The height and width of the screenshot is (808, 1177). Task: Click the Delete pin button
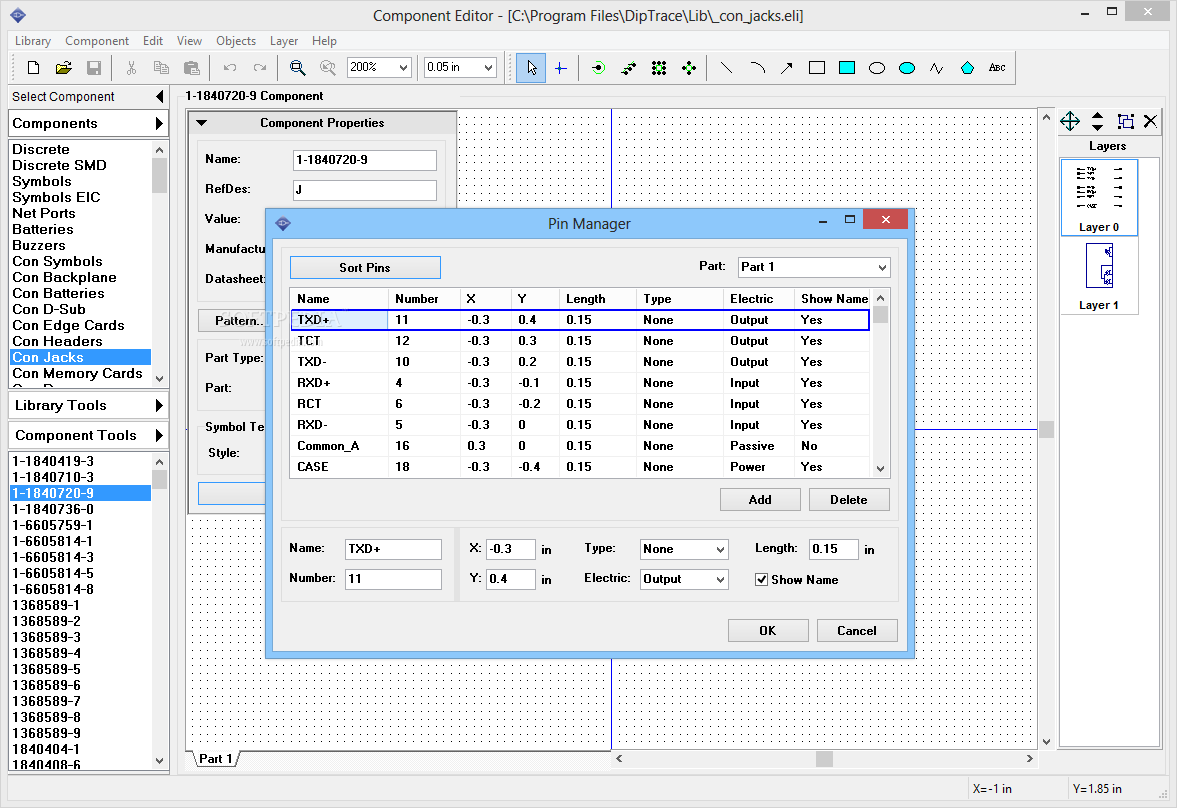click(x=849, y=499)
